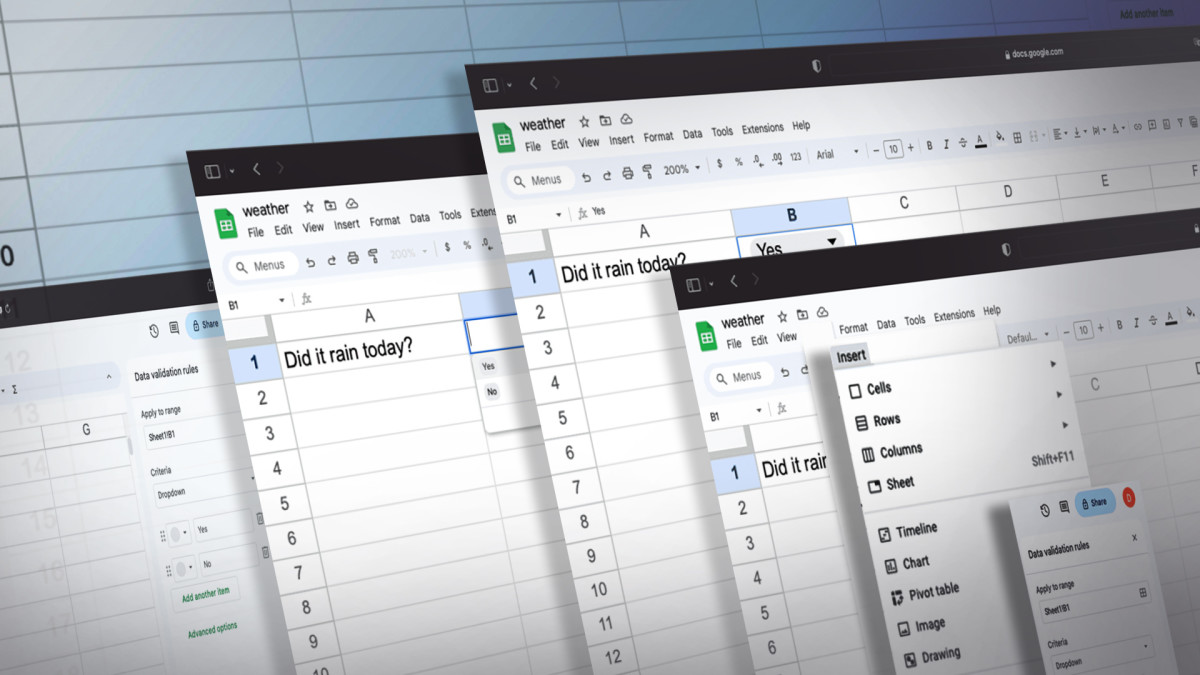
Task: Open the No item color swatch in the left validation panel
Action: pos(183,569)
